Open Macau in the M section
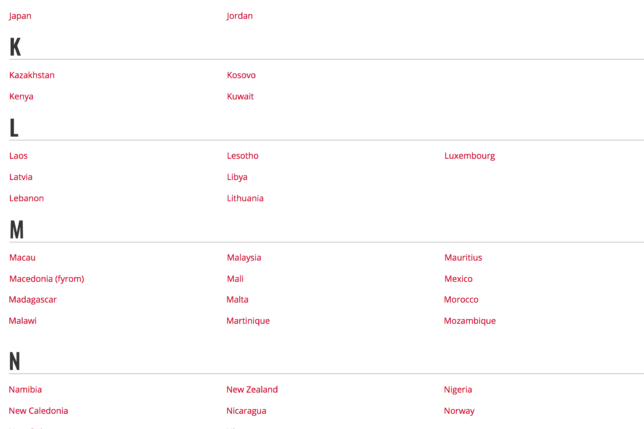 click(22, 258)
